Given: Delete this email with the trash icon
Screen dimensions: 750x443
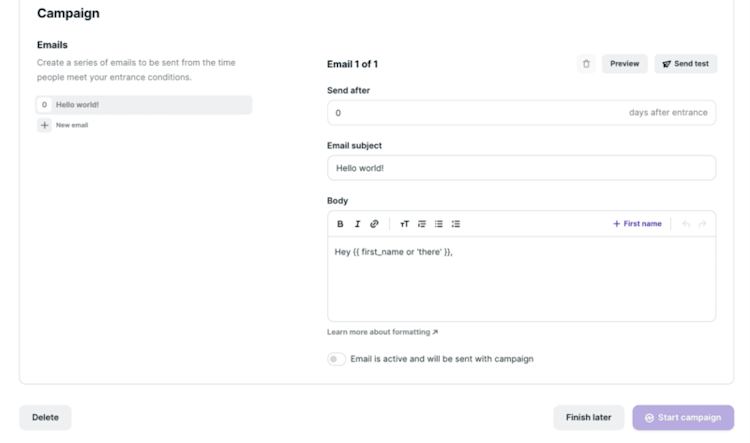Looking at the screenshot, I should 586,64.
